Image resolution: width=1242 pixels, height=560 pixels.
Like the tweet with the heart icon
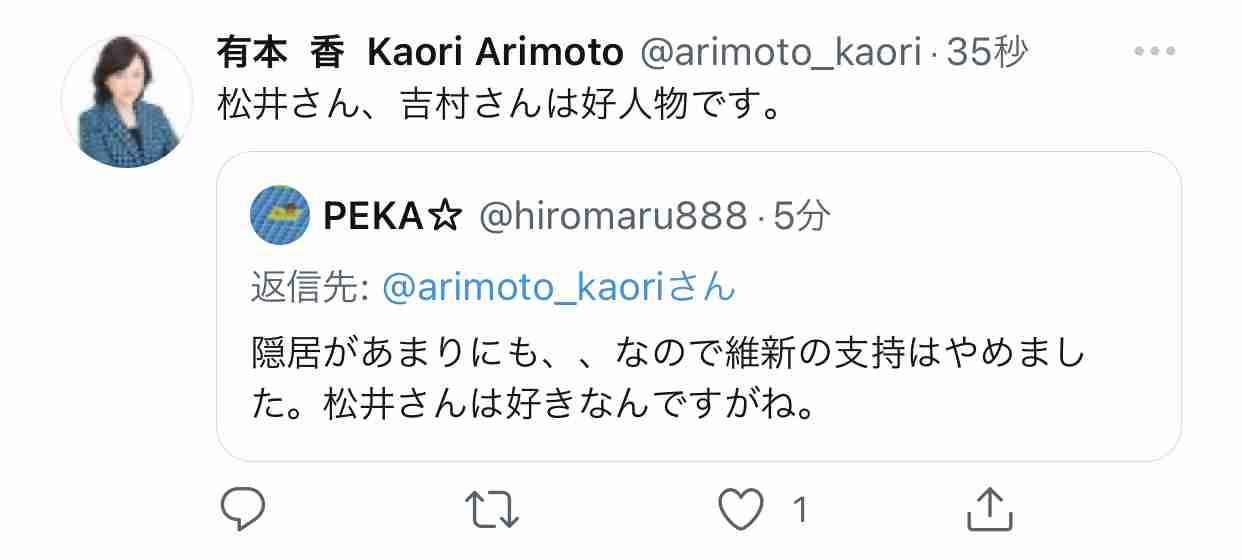[x=742, y=511]
